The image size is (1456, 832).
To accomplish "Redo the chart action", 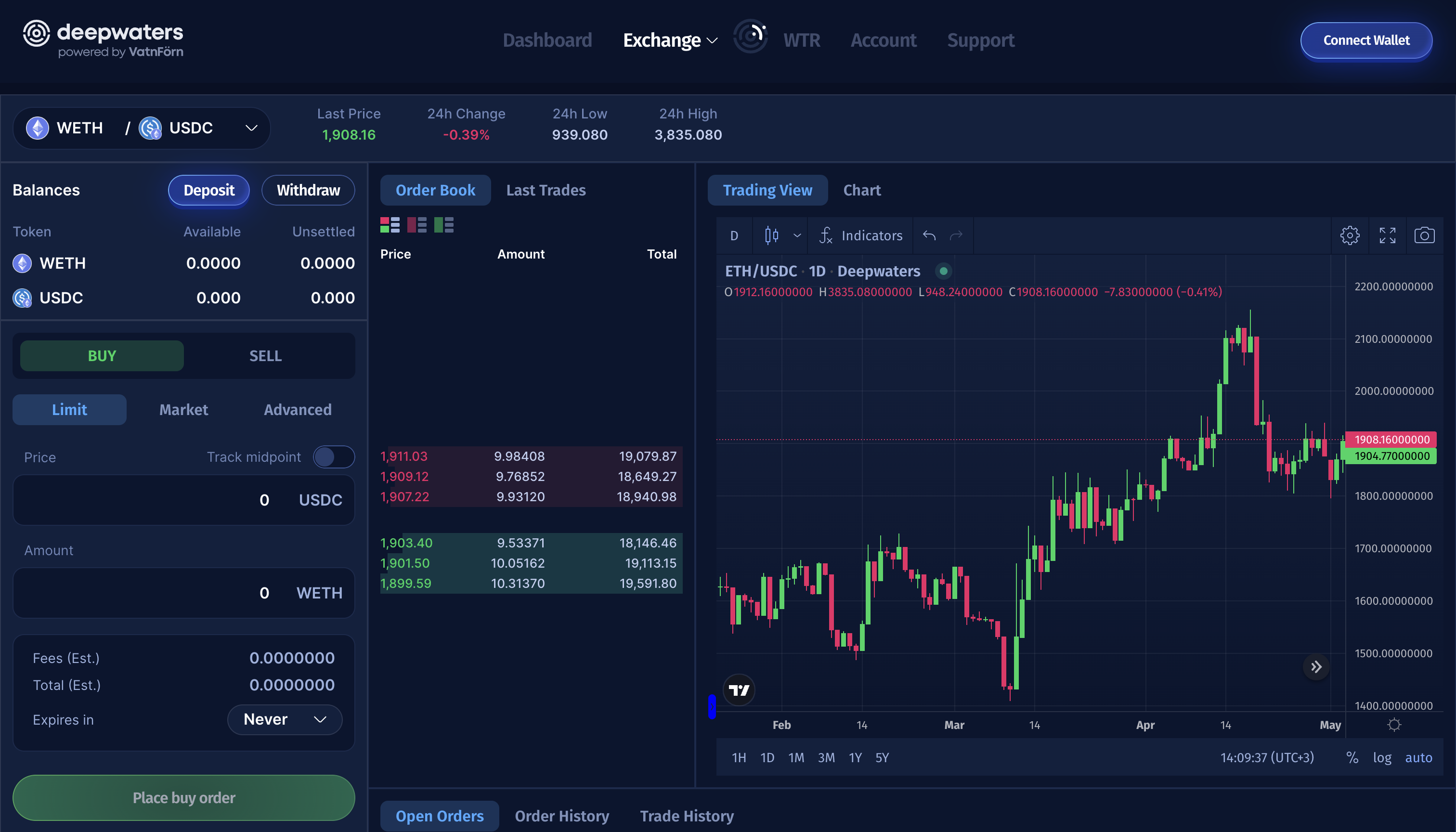I will tap(956, 235).
